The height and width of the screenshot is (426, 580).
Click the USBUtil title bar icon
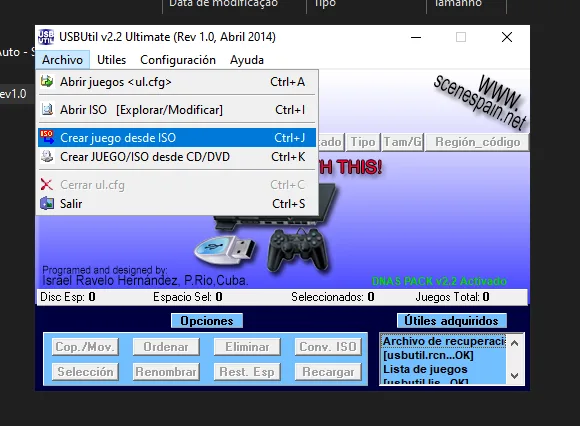click(46, 37)
